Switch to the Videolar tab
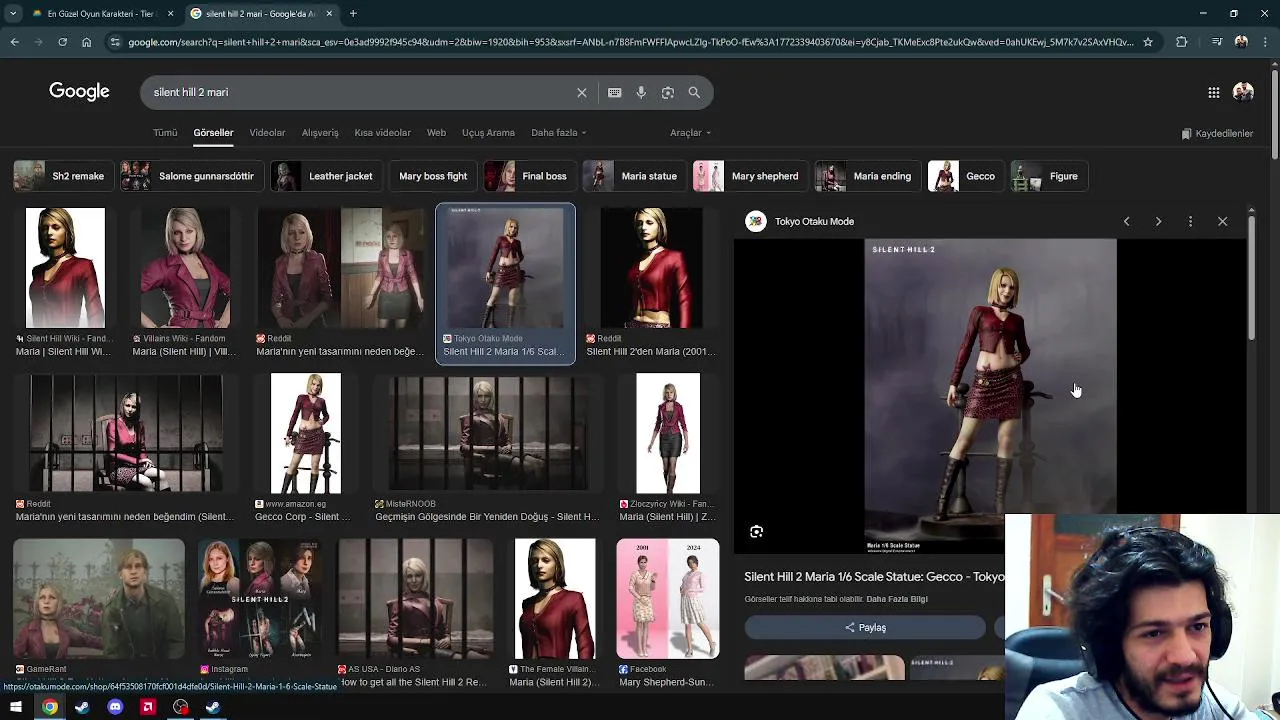 click(x=267, y=133)
